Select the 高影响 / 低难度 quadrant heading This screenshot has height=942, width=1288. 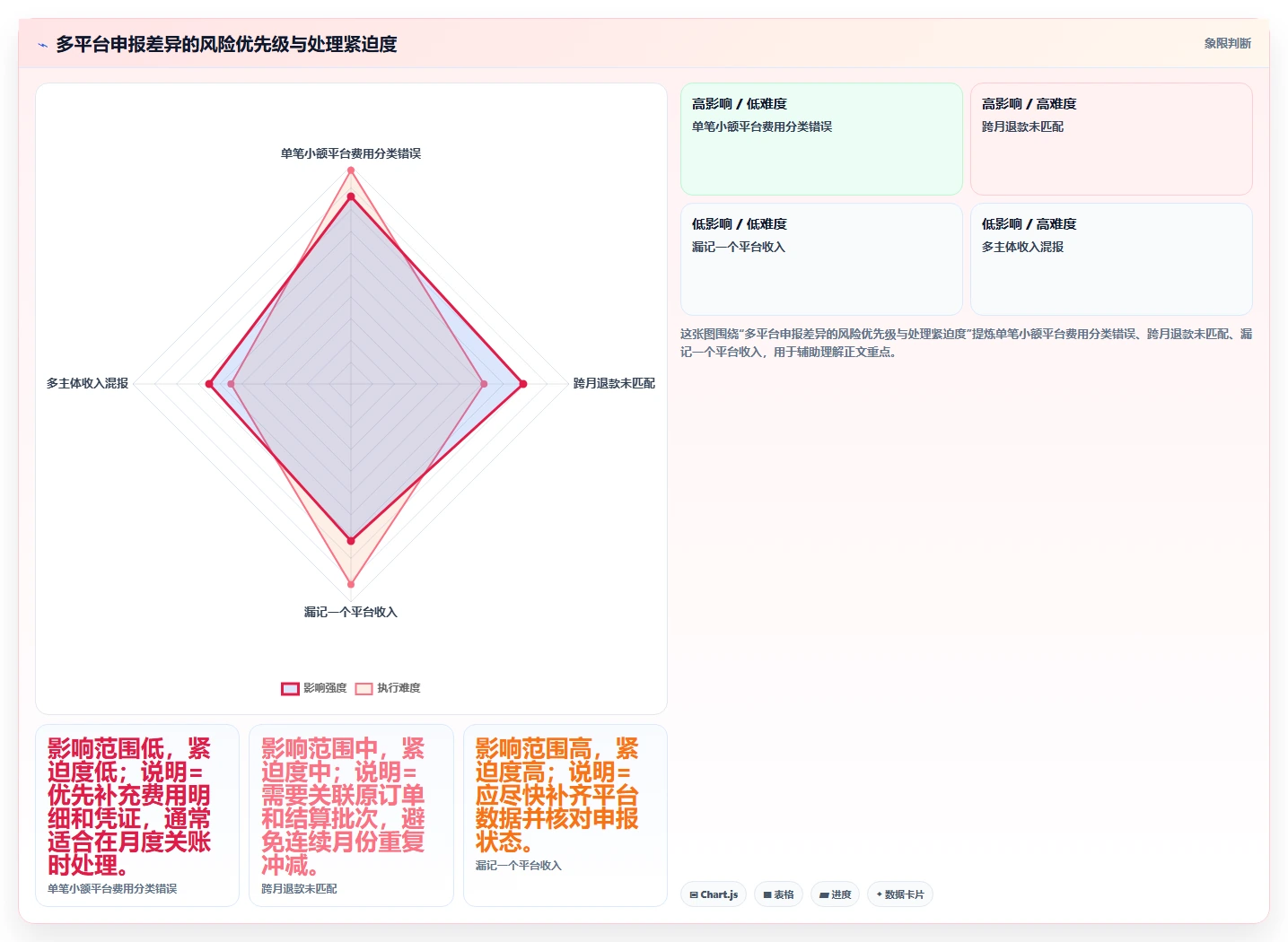pyautogui.click(x=739, y=104)
